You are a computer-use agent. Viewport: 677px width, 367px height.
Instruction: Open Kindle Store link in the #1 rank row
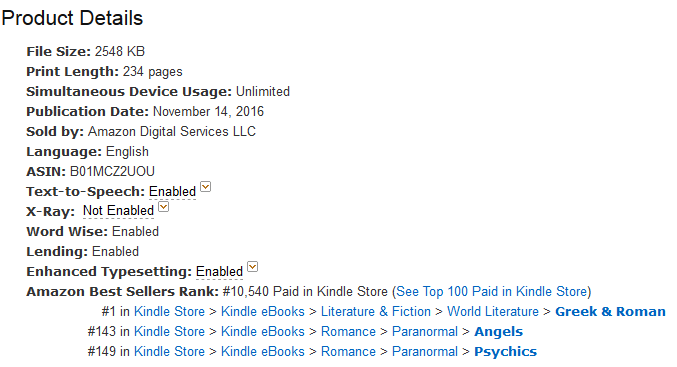169,311
